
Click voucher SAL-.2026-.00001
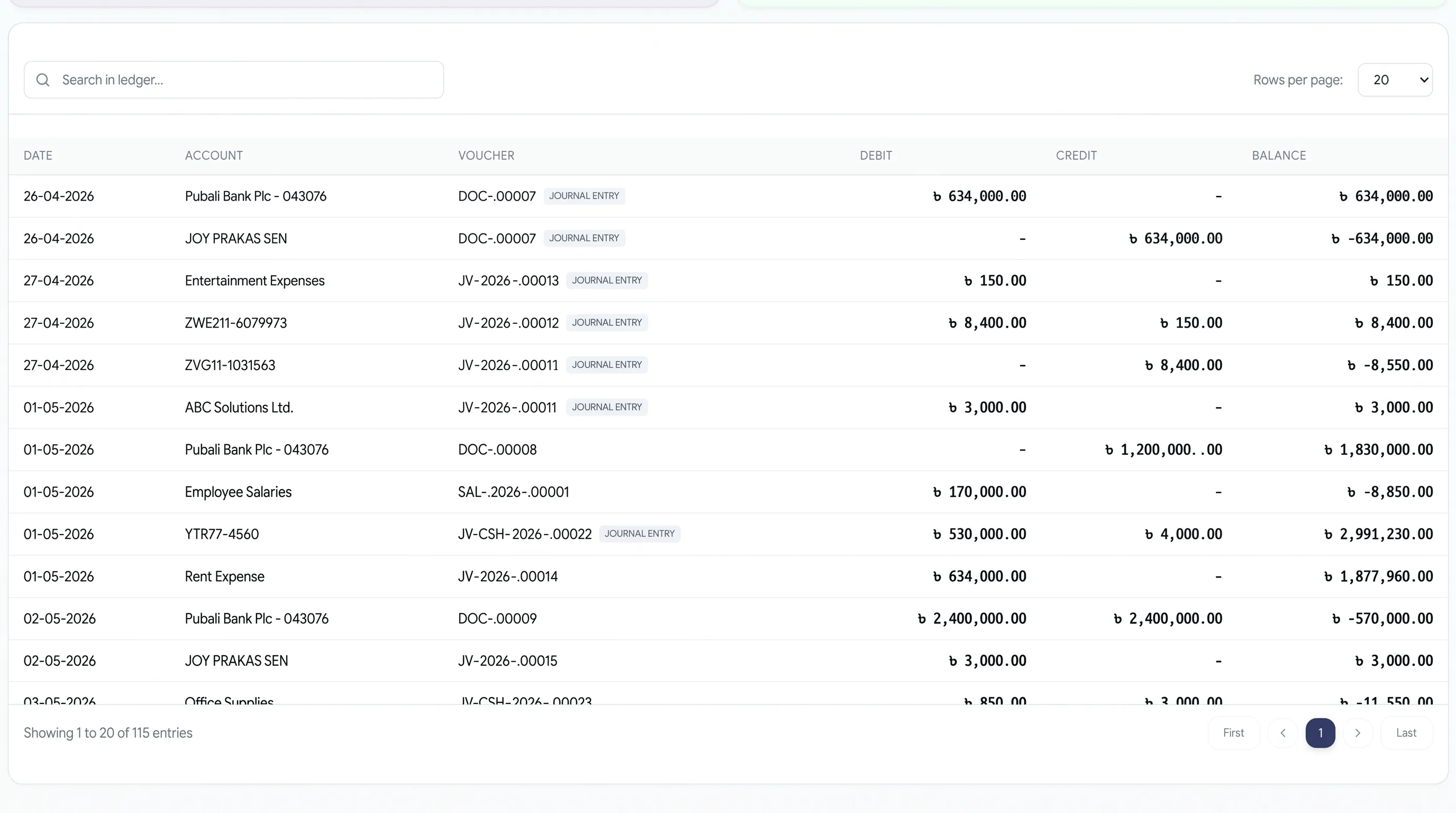tap(513, 492)
